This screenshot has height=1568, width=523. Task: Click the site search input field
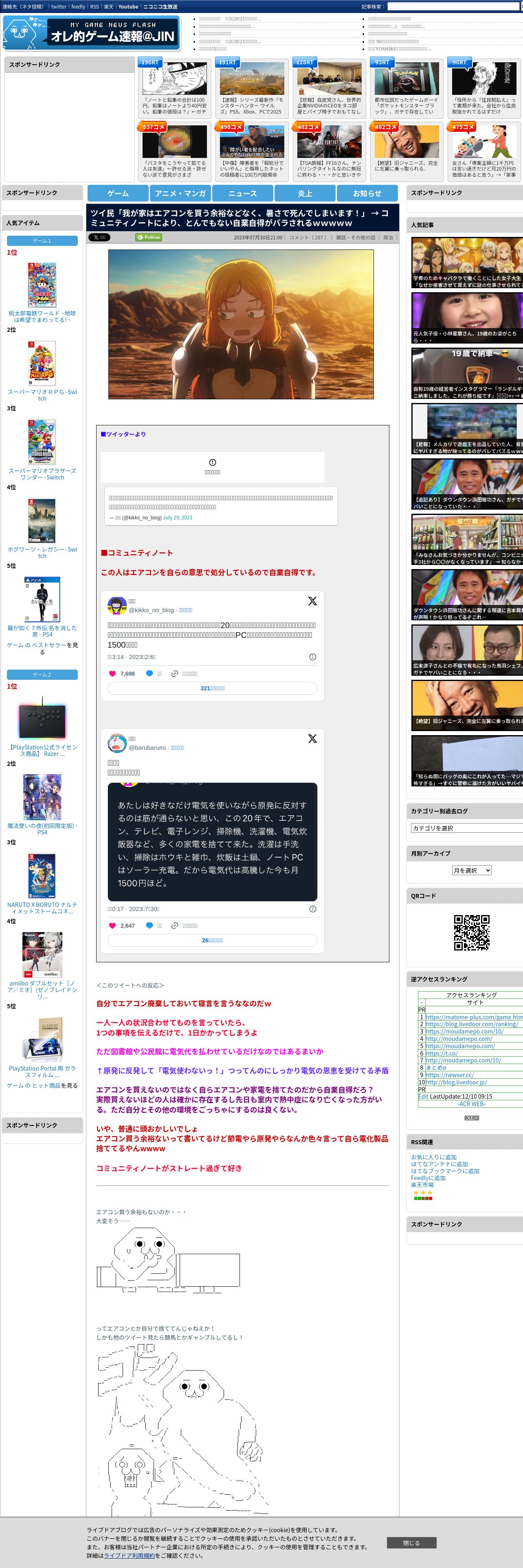(454, 7)
